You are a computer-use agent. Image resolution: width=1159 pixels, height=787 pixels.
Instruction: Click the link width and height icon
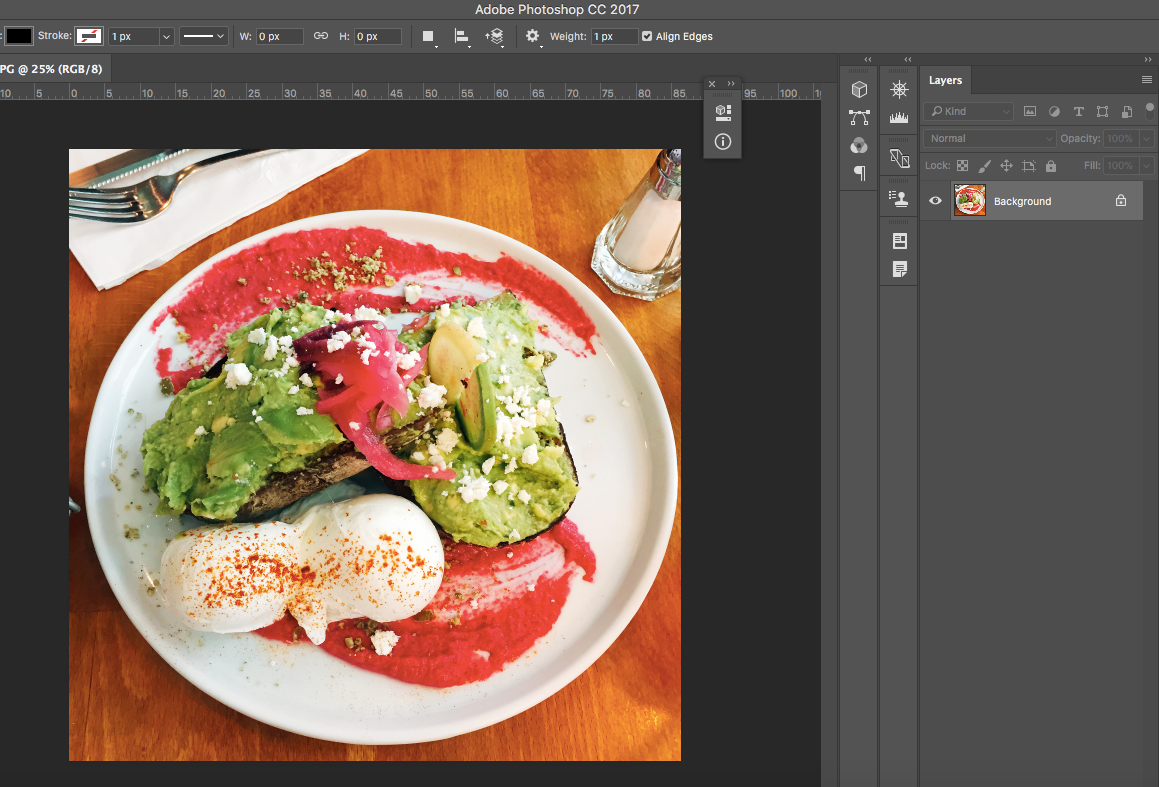tap(320, 35)
